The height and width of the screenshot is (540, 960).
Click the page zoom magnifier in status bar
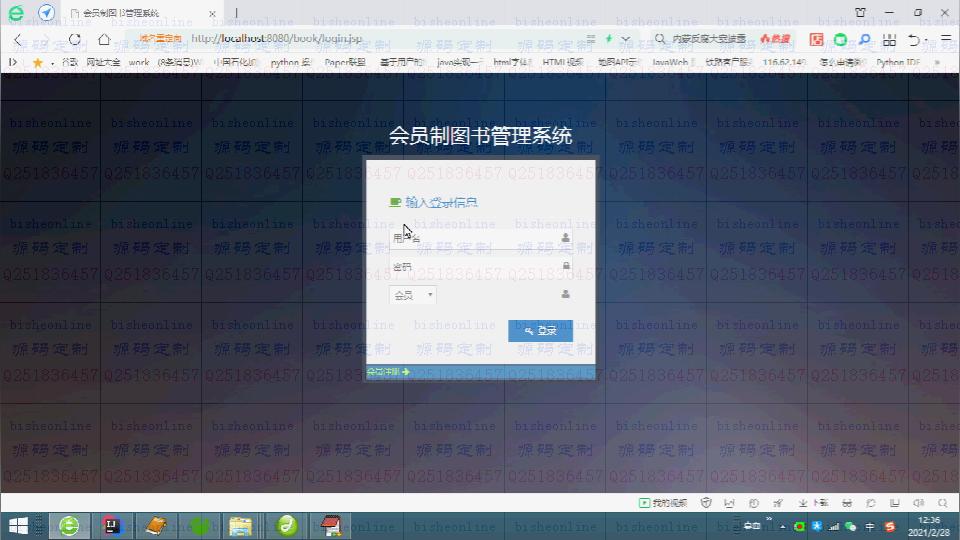coord(943,503)
